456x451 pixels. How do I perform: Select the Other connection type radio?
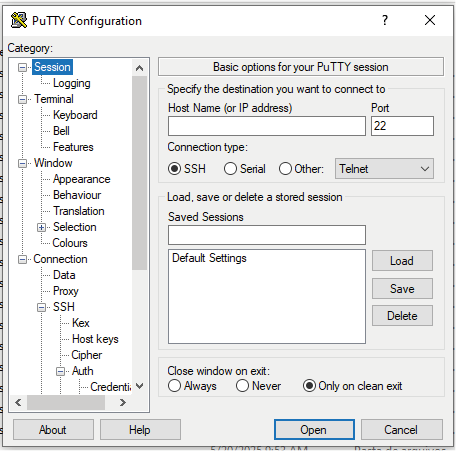pos(285,169)
